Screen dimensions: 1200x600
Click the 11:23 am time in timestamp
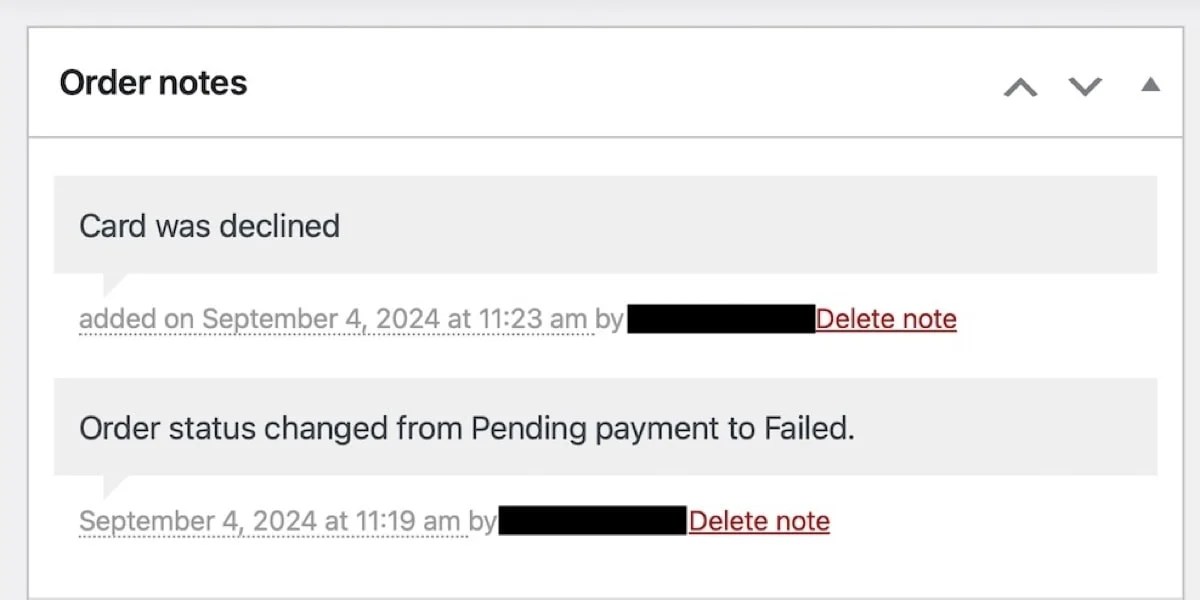pyautogui.click(x=531, y=319)
